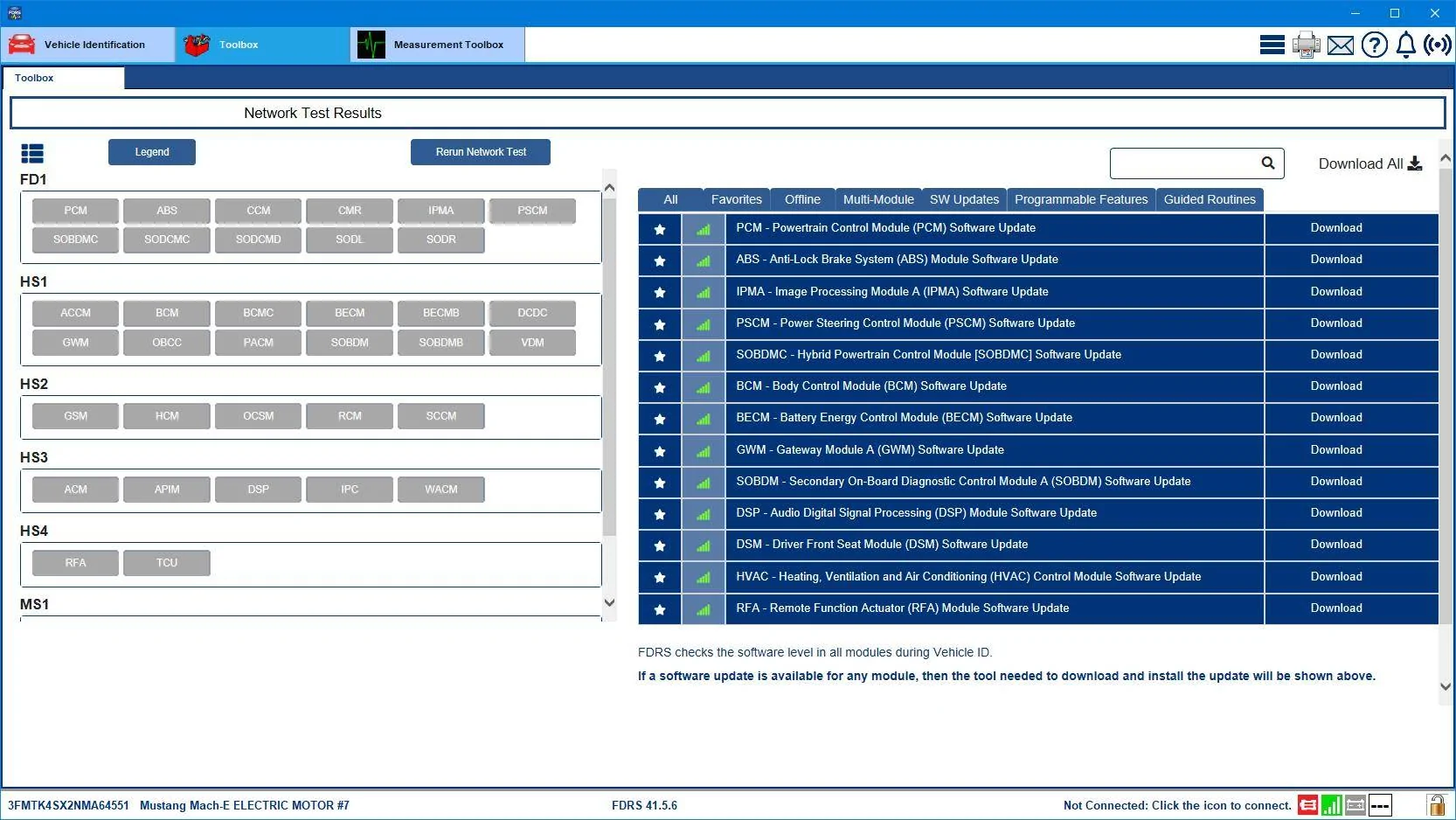Click the signal icon in the PCM row
This screenshot has height=820, width=1456.
[x=704, y=229]
